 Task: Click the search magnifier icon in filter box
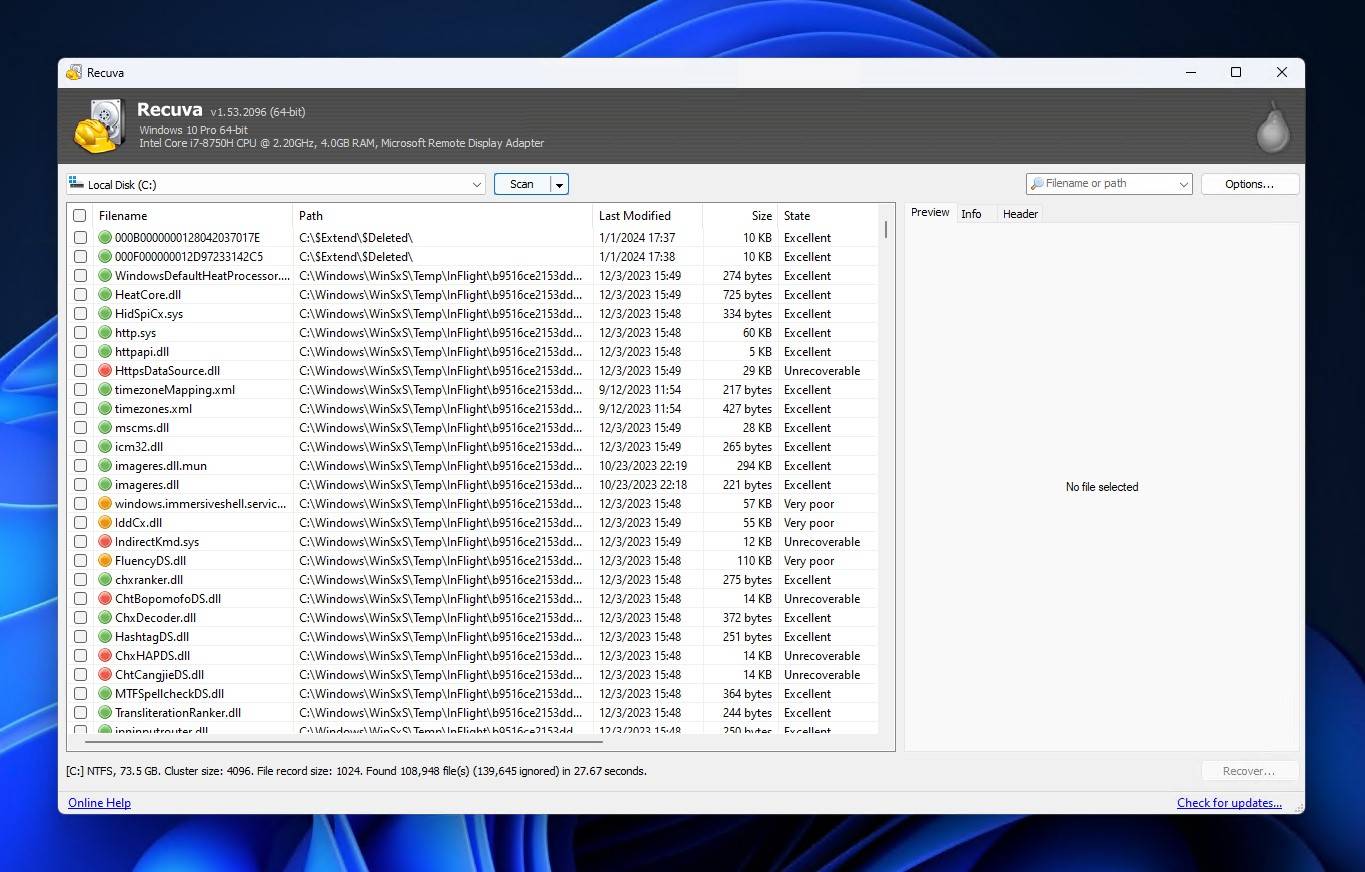(1037, 184)
